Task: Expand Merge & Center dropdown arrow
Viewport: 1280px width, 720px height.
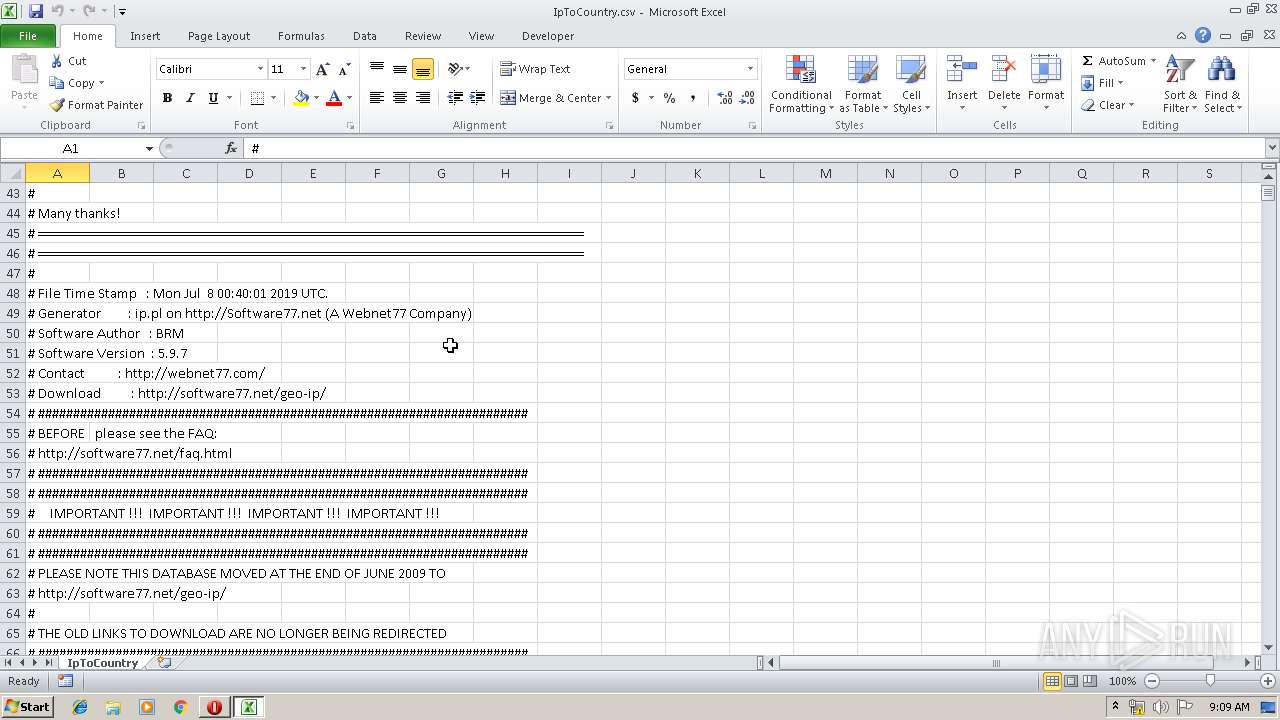Action: (x=608, y=98)
